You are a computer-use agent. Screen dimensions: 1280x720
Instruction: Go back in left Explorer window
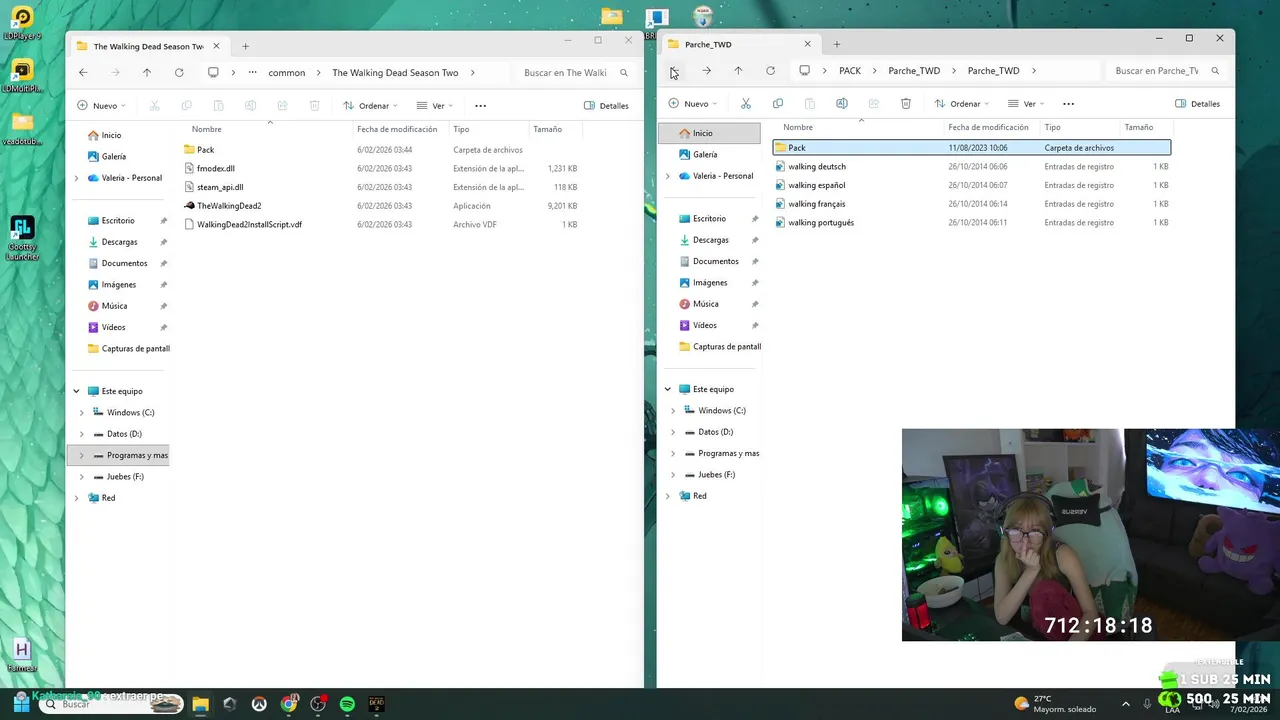coord(83,72)
